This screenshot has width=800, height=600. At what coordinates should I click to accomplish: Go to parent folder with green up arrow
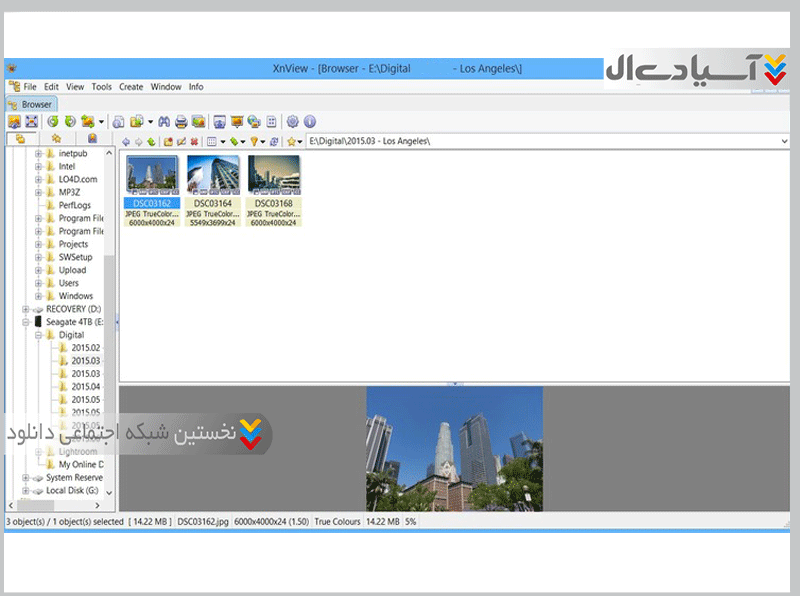pos(150,142)
